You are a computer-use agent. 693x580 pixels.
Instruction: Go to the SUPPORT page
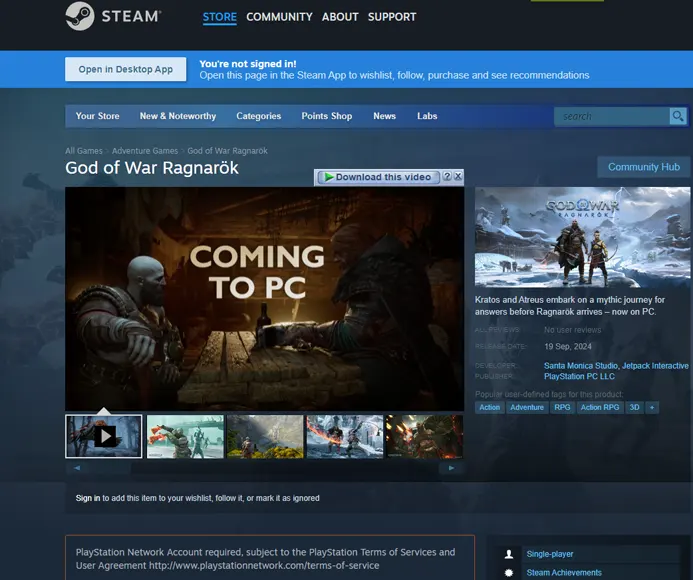tap(392, 17)
